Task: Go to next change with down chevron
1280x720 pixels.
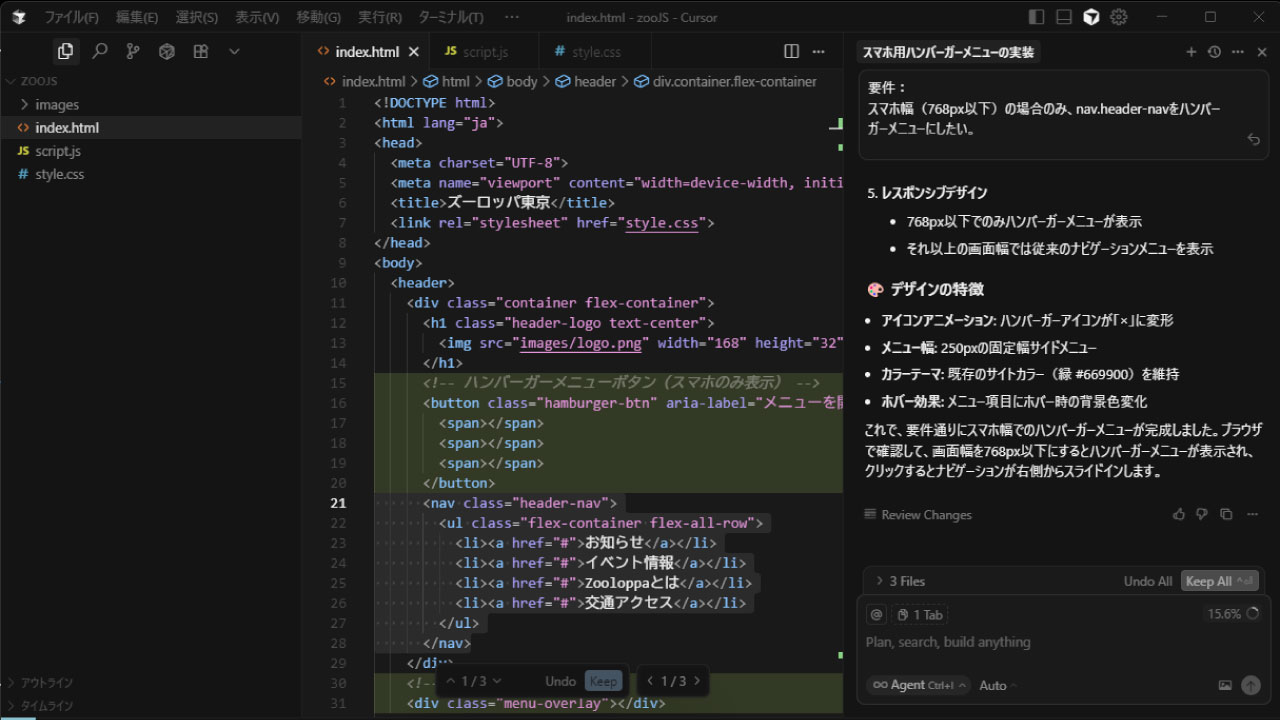Action: (497, 681)
